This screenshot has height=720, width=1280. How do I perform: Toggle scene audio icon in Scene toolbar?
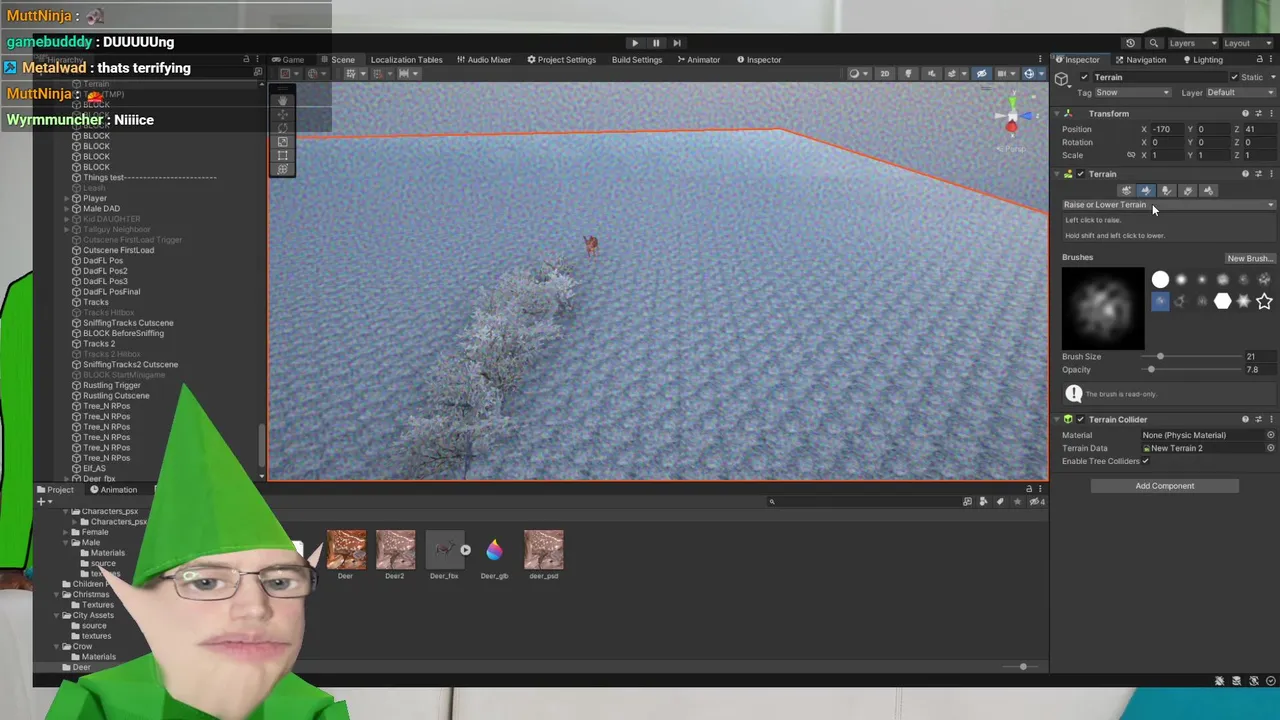932,74
